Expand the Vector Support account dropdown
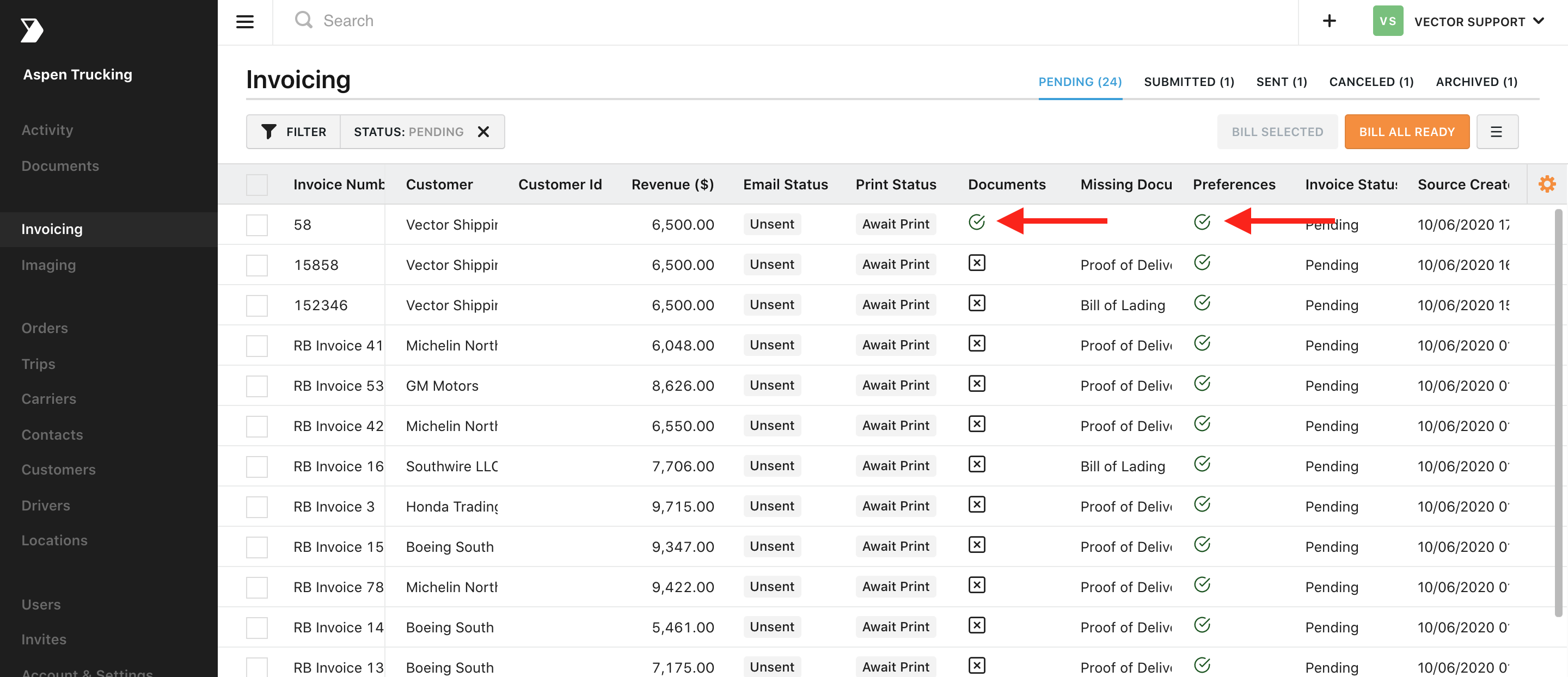This screenshot has width=1568, height=677. 1479,21
